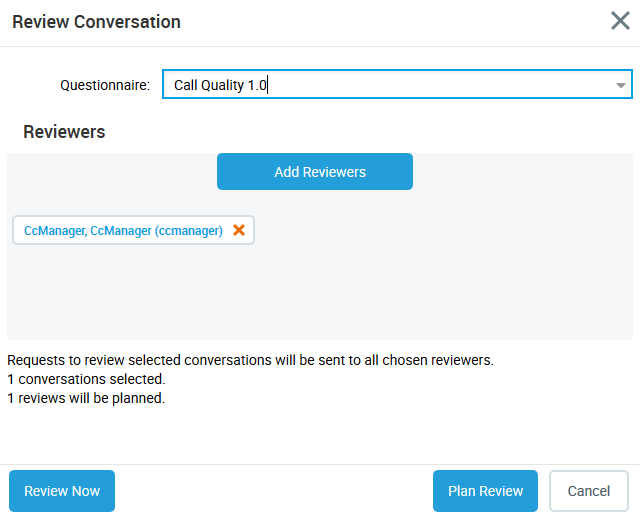Click the Call Quality 1.0 text field
The width and height of the screenshot is (640, 525).
(x=380, y=85)
